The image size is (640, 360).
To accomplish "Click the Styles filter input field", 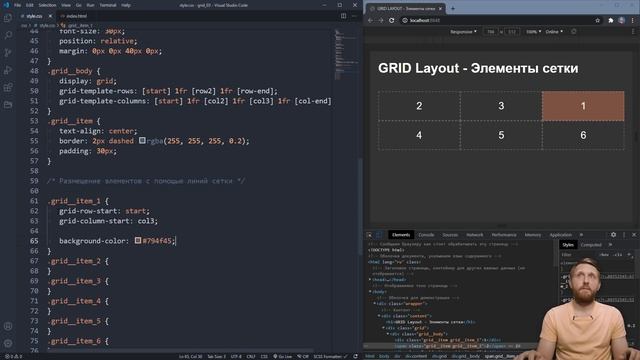I will pos(578,254).
